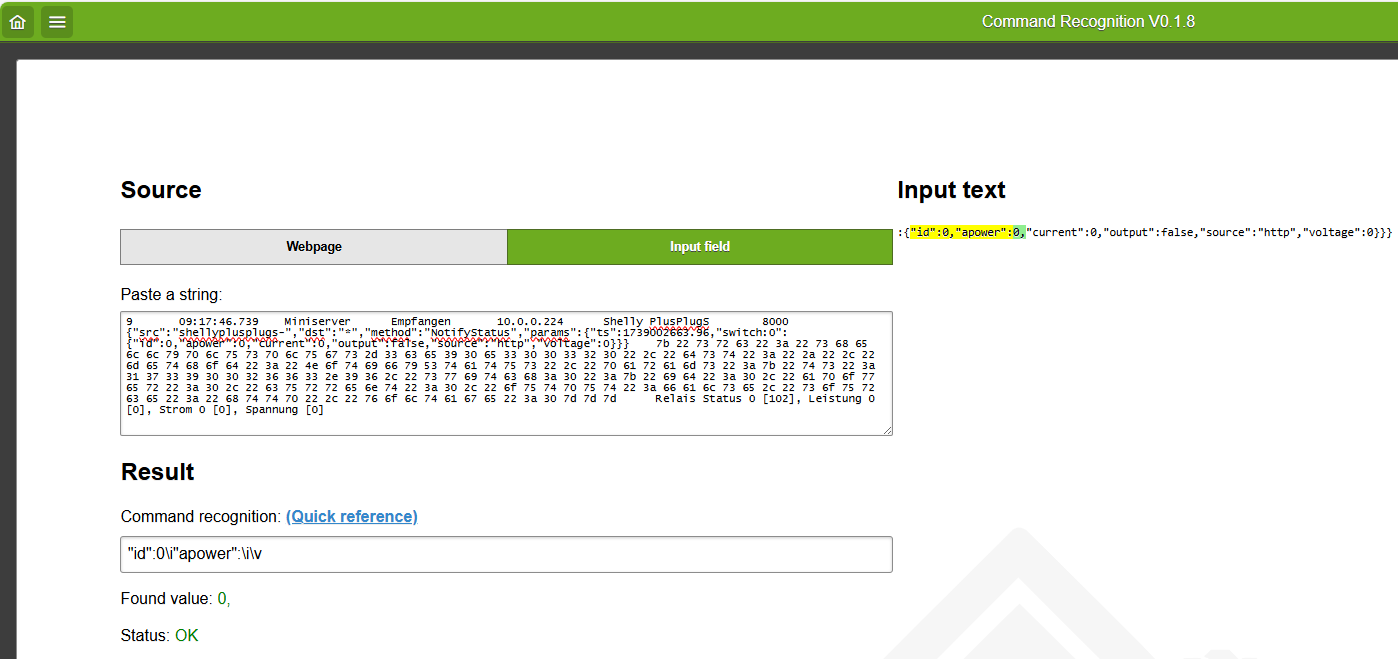Open the home icon

(17, 21)
